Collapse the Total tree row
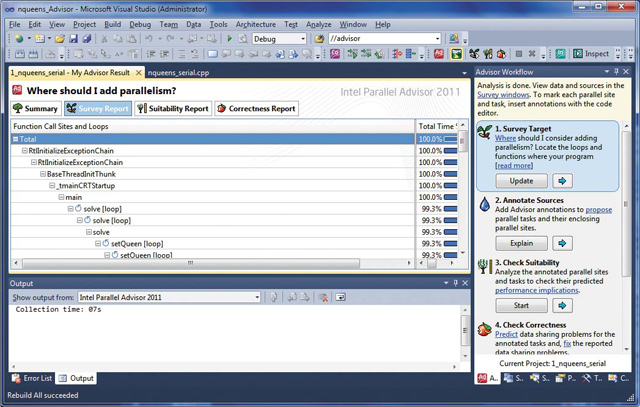640x407 pixels. point(16,139)
